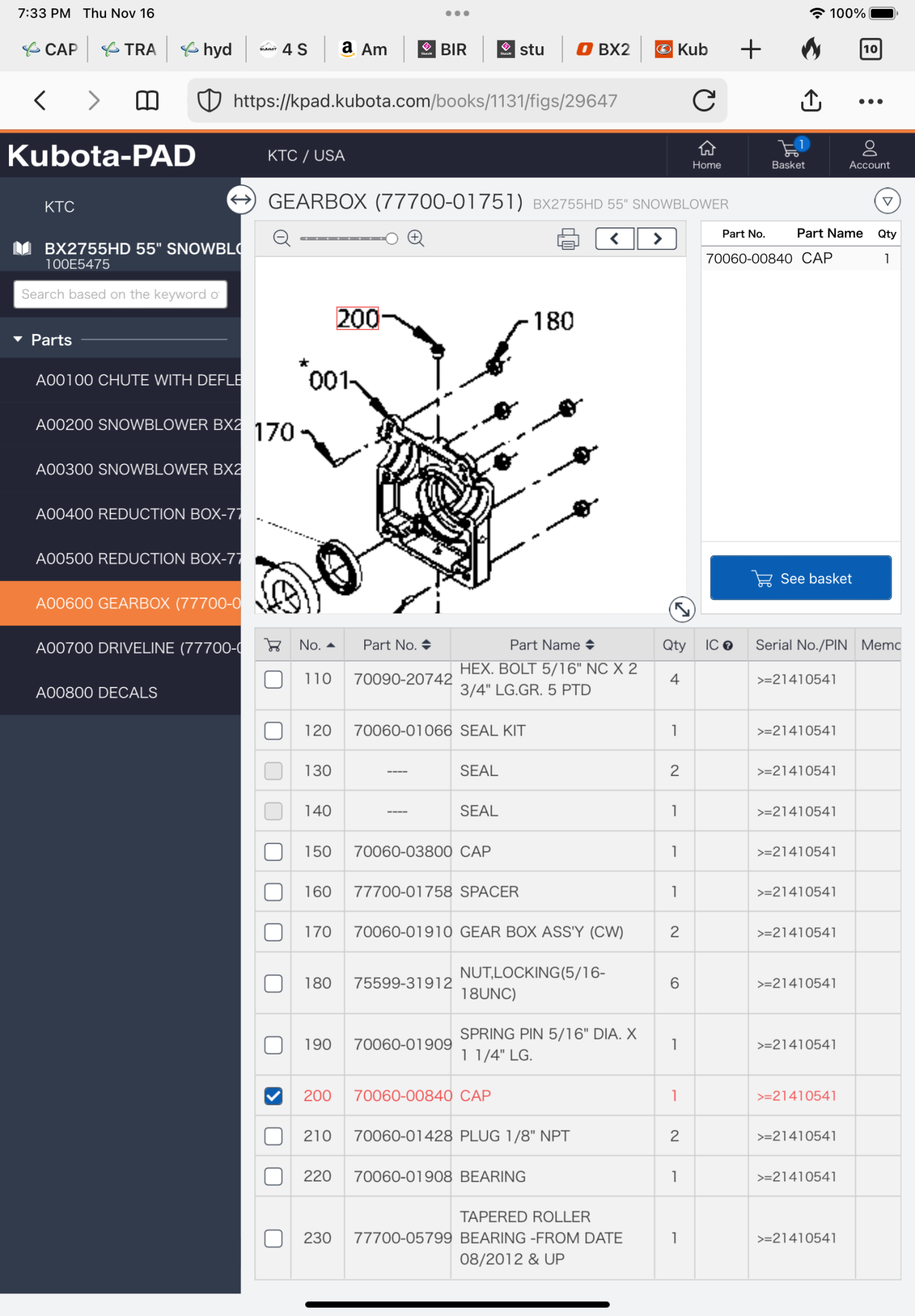Check the box for SEAL KIT
Screen dimensions: 915x1316
274,731
